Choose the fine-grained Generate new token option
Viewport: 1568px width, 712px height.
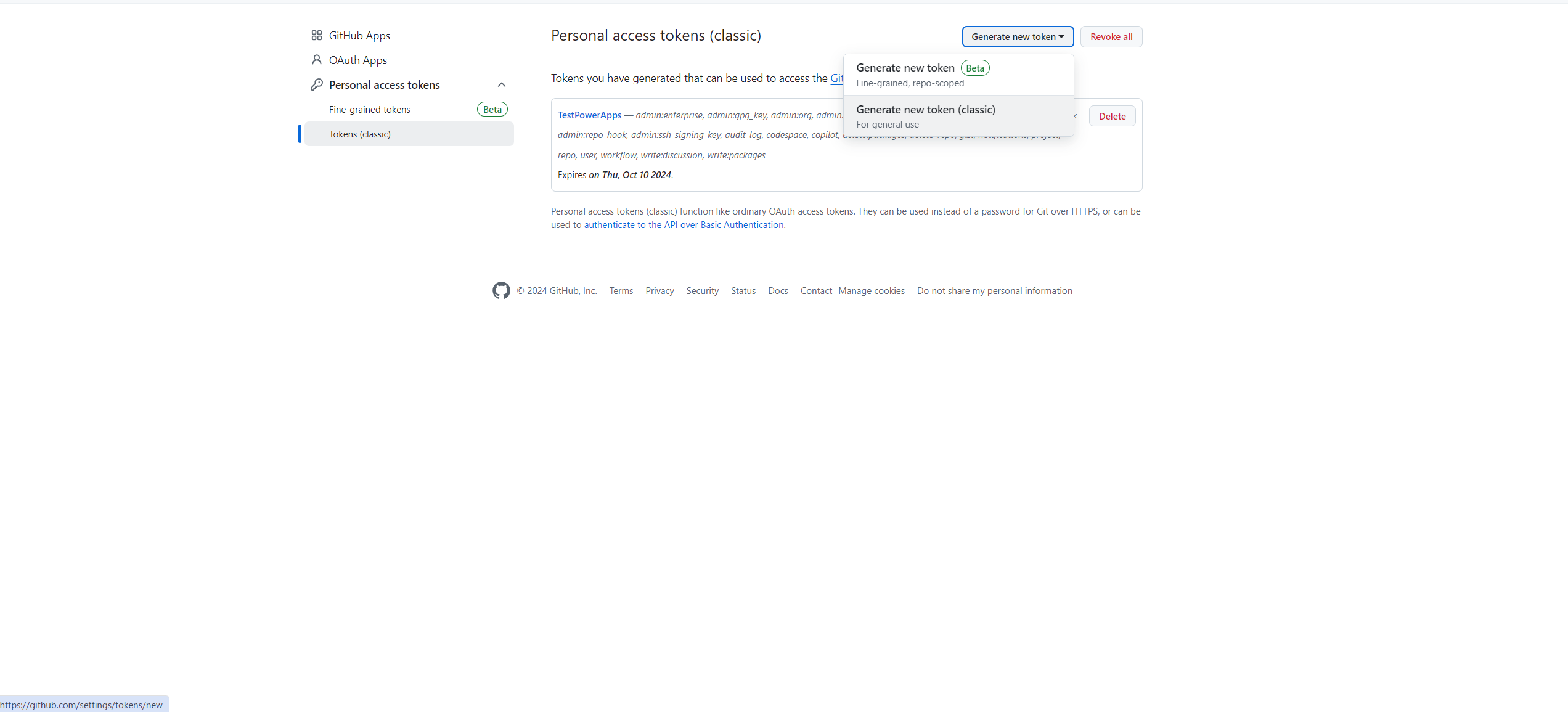pyautogui.click(x=905, y=68)
